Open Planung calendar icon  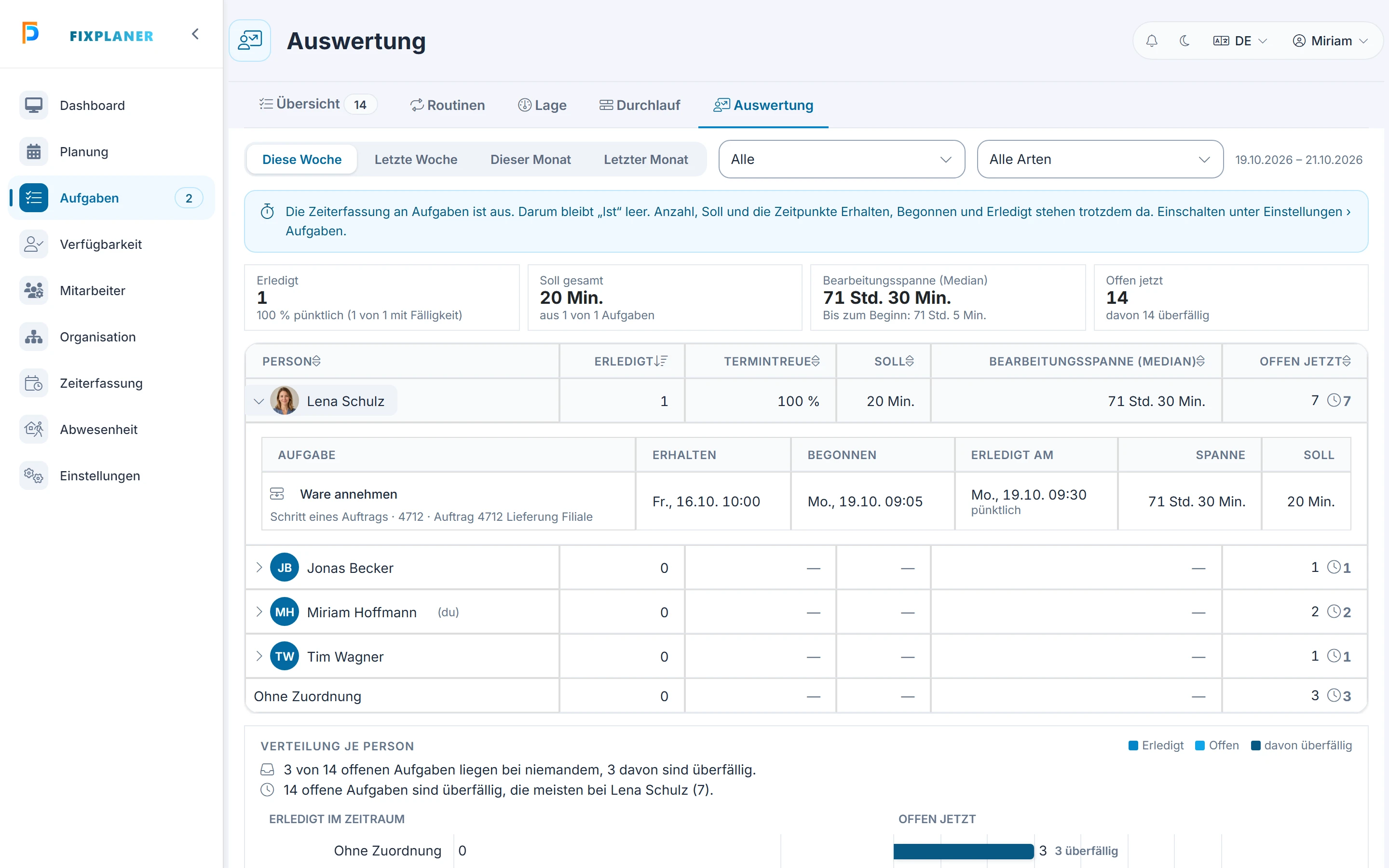[x=34, y=151]
